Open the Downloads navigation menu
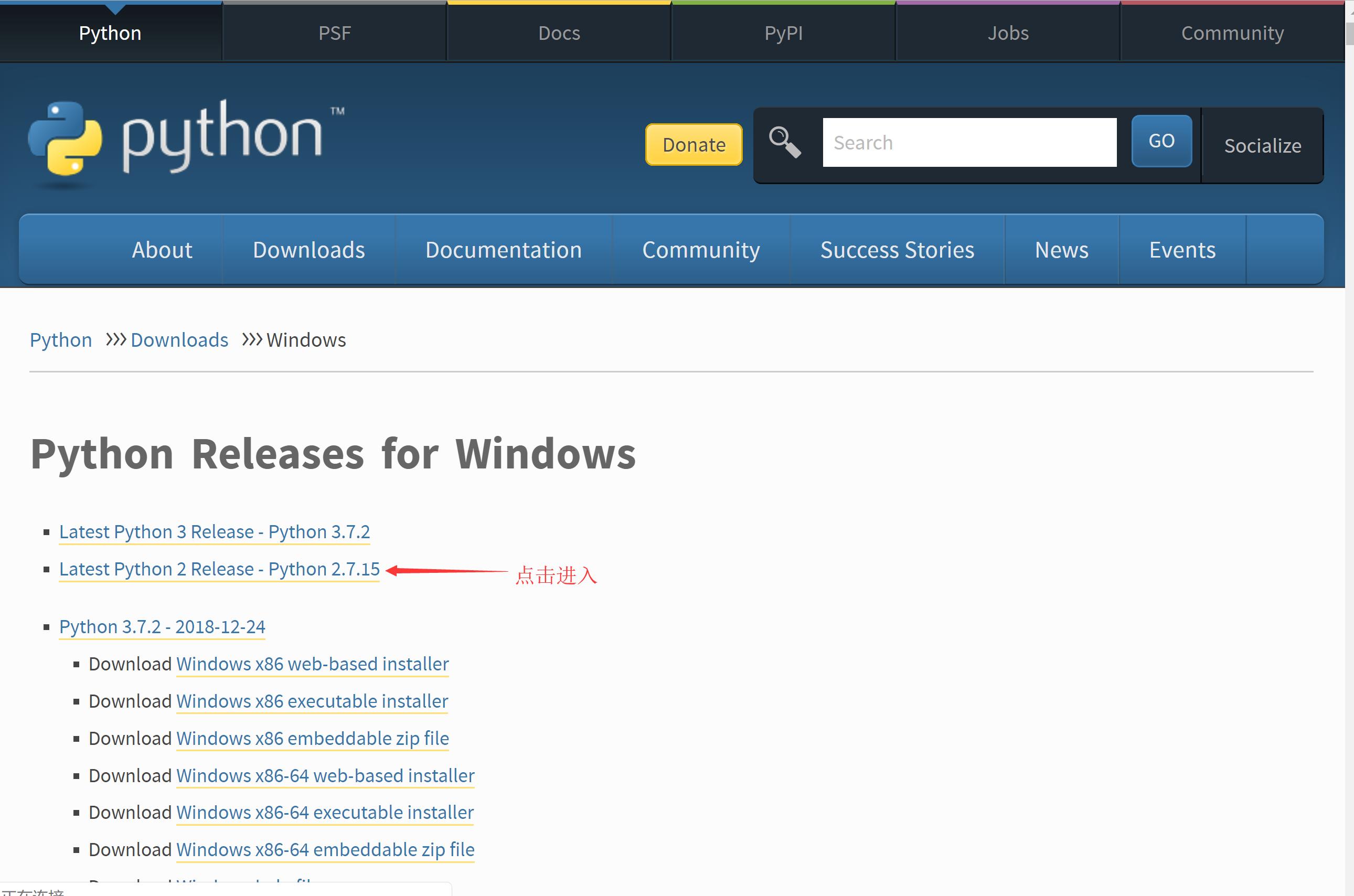Screen dimensions: 1354x896 308,250
